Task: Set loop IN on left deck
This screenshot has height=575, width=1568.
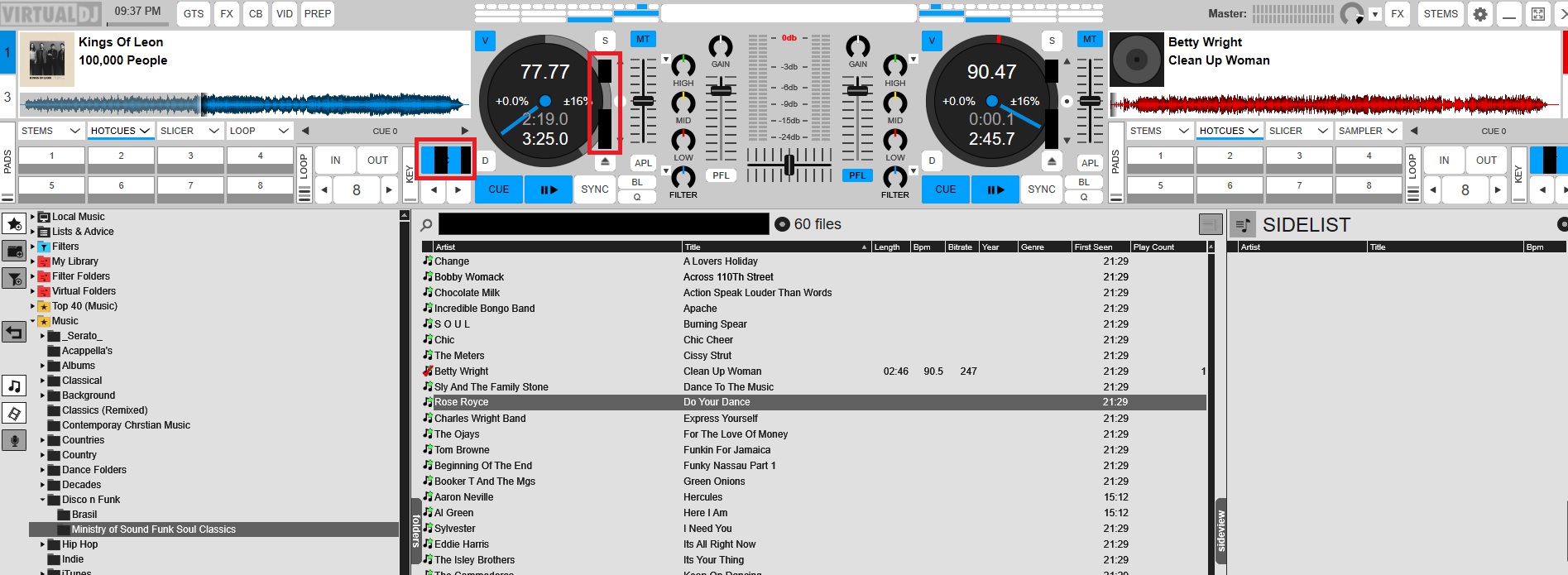Action: pos(335,161)
